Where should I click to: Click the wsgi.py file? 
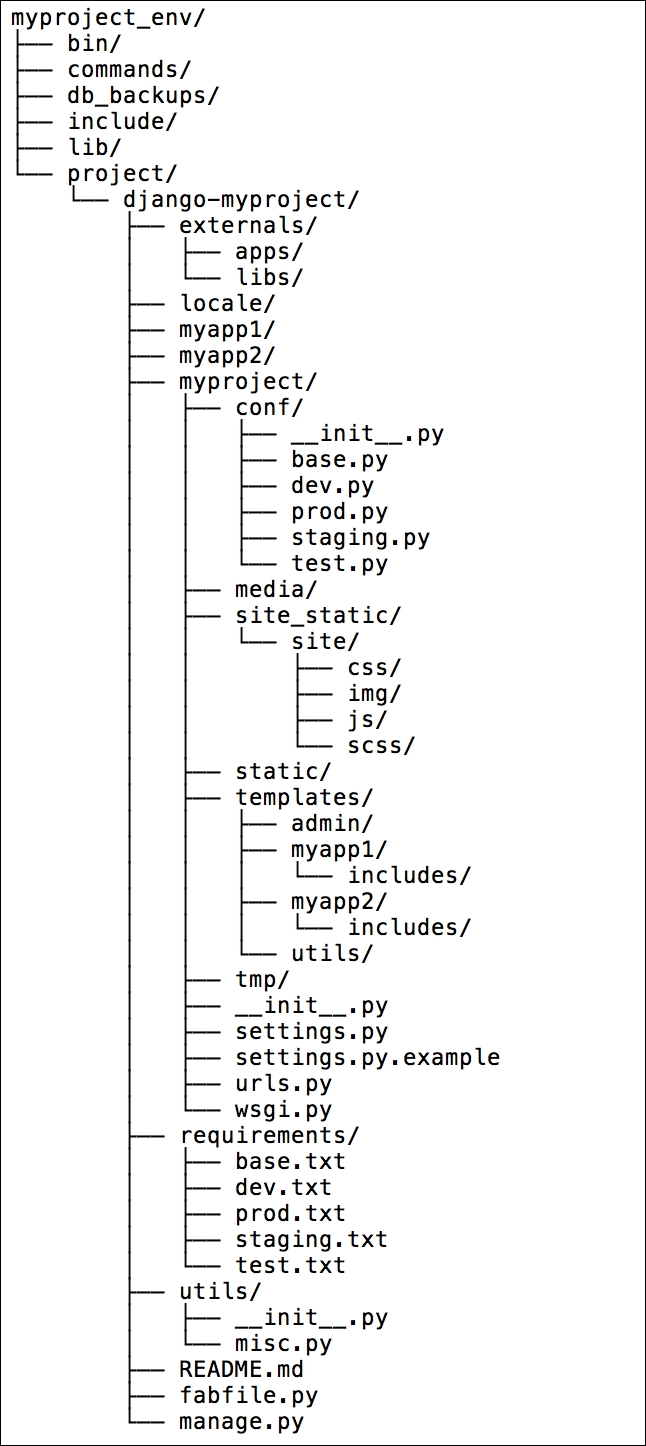[283, 1109]
